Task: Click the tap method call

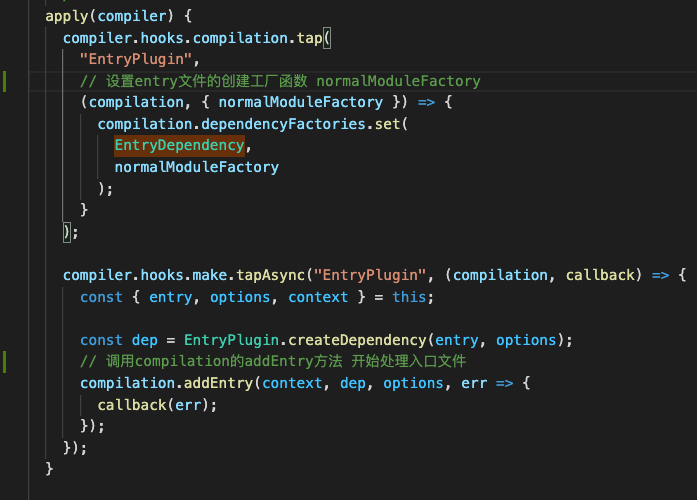Action: point(309,38)
